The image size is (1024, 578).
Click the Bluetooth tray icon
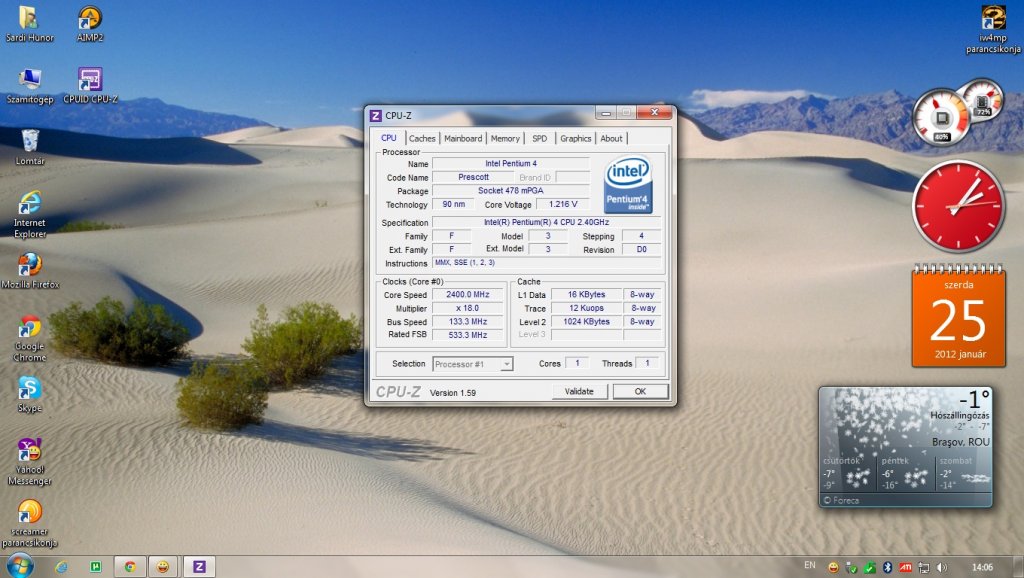coord(887,568)
